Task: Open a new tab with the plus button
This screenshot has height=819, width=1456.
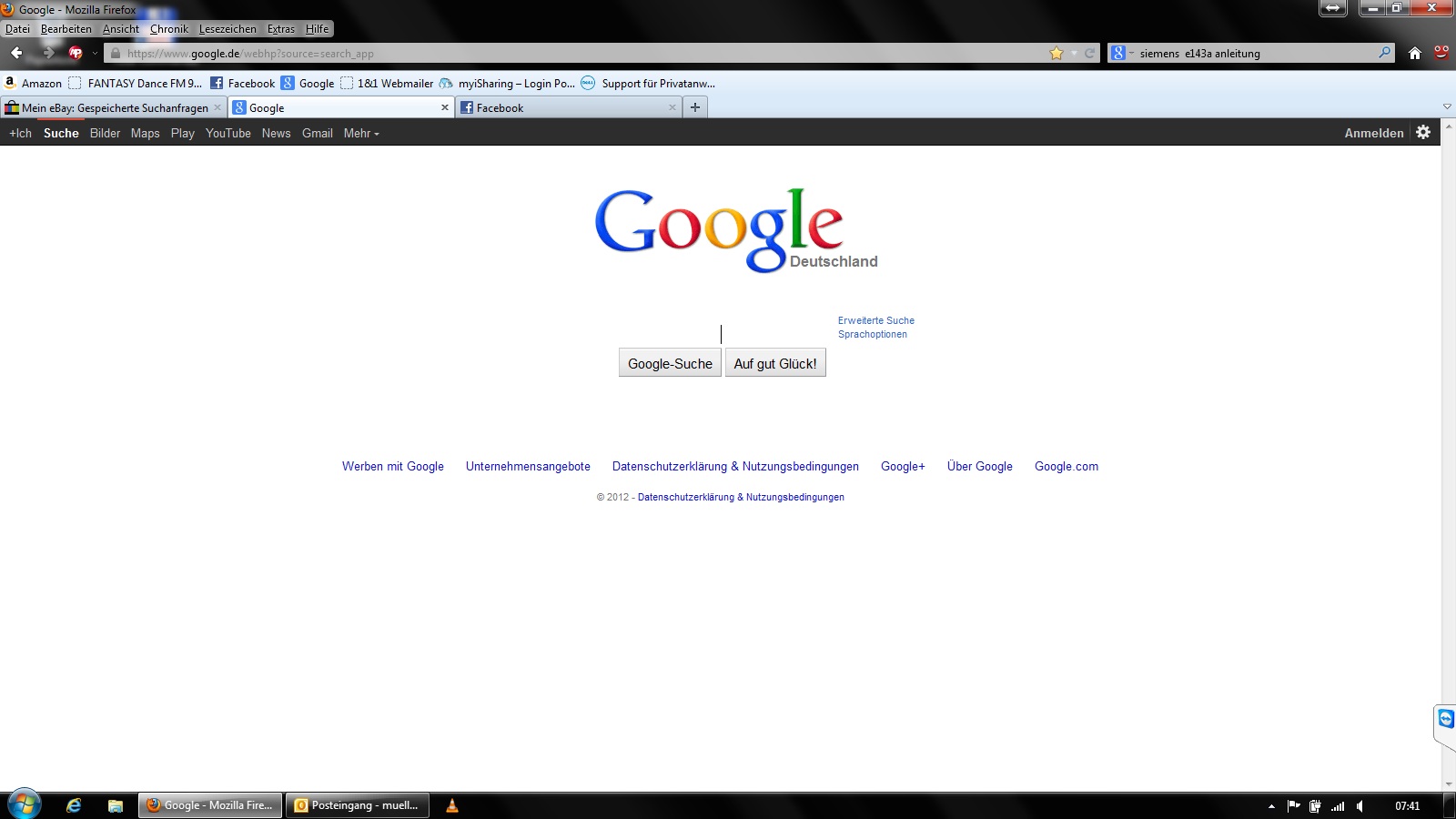Action: coord(695,107)
